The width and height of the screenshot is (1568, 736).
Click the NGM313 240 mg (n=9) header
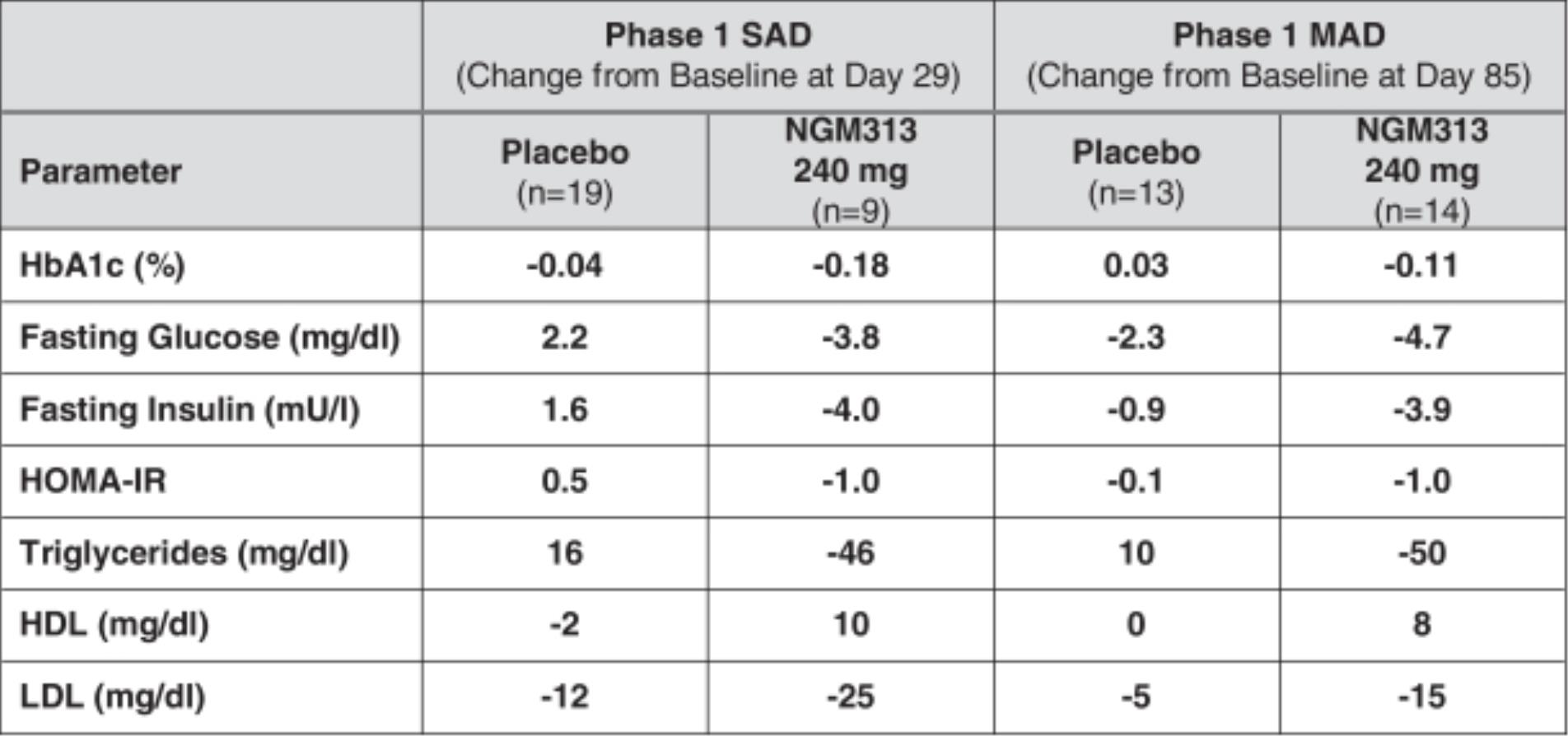tap(851, 171)
